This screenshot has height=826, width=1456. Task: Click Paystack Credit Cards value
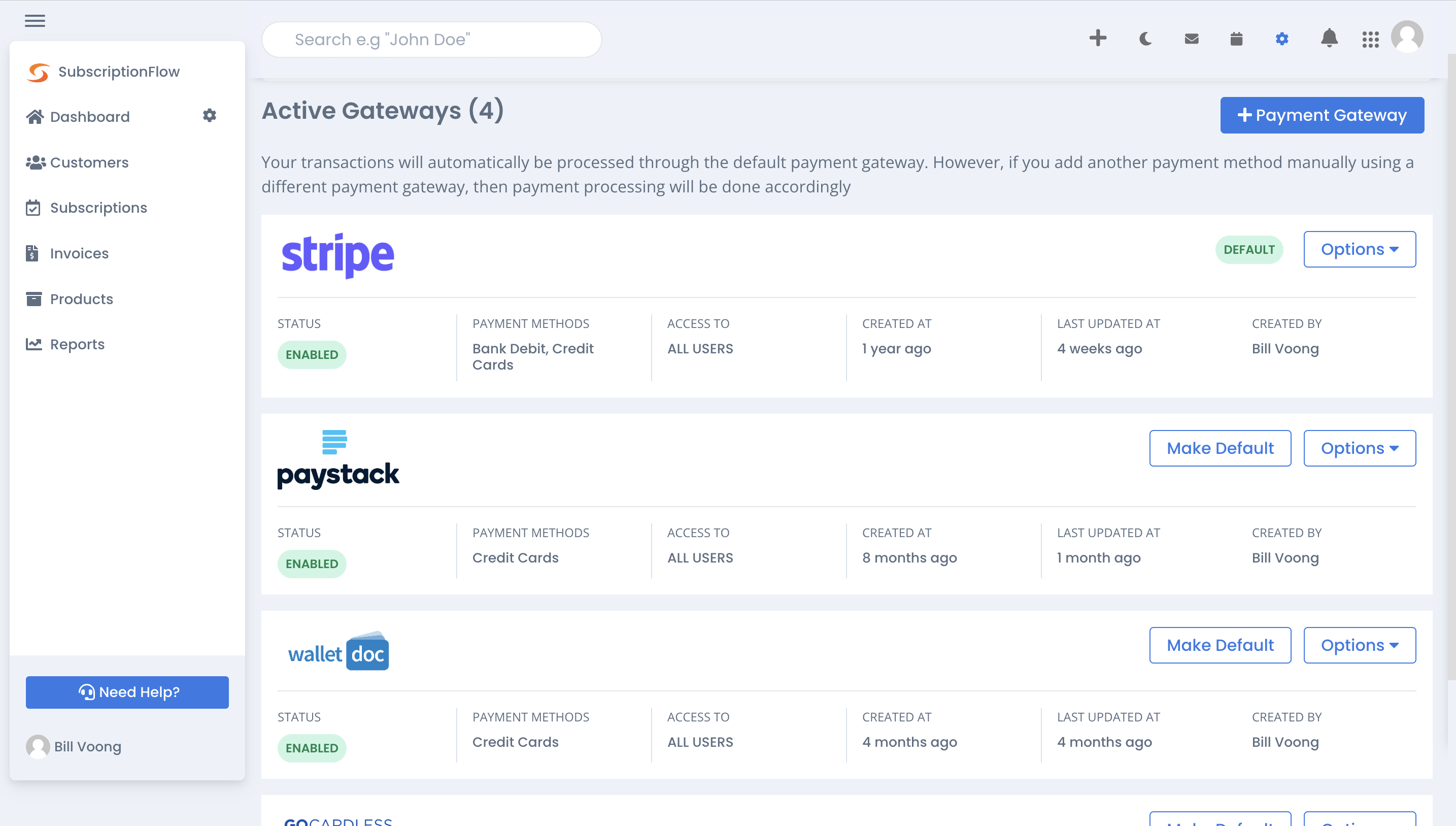pos(516,557)
